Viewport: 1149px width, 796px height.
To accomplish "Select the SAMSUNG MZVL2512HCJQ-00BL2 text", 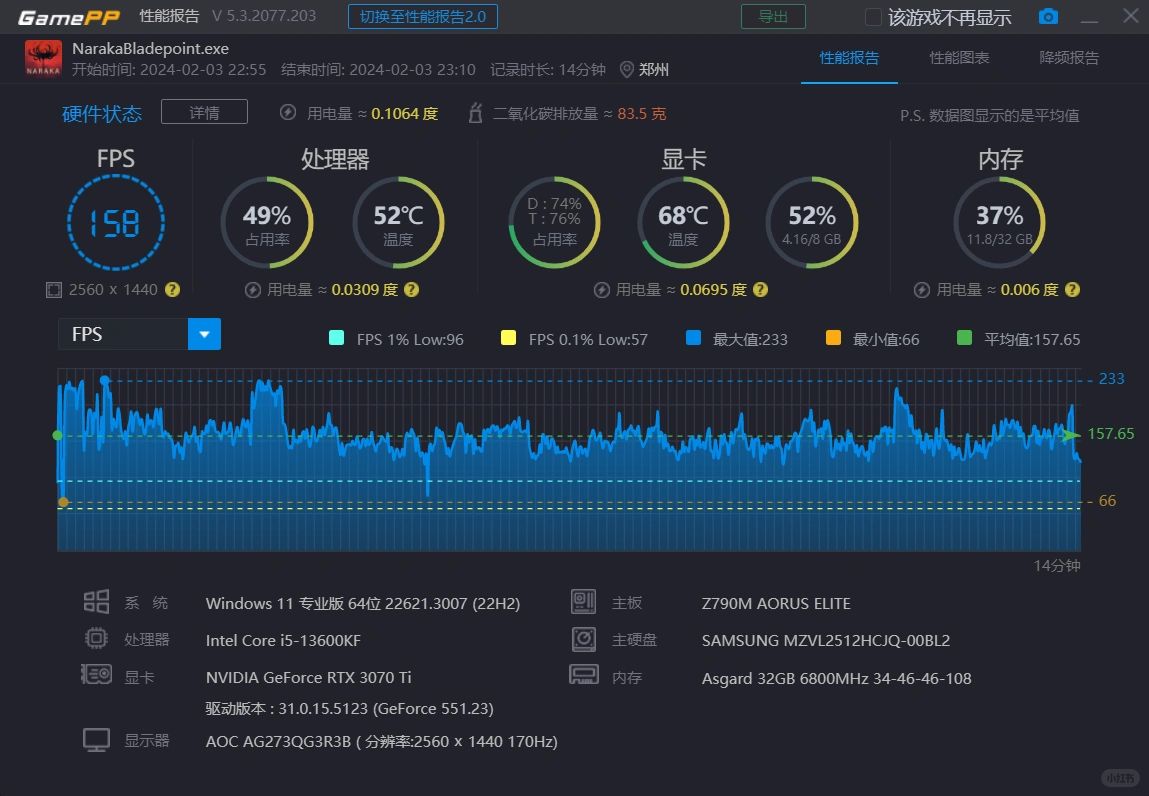I will click(x=826, y=640).
